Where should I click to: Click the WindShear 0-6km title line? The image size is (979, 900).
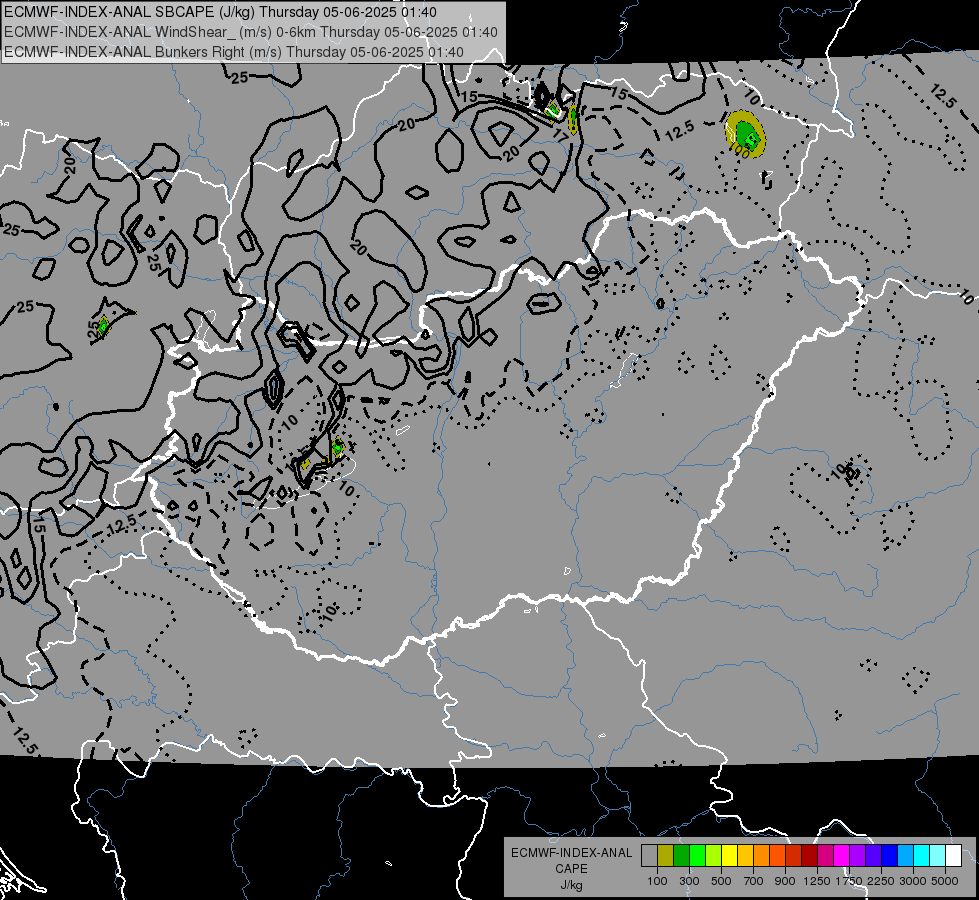tap(250, 32)
